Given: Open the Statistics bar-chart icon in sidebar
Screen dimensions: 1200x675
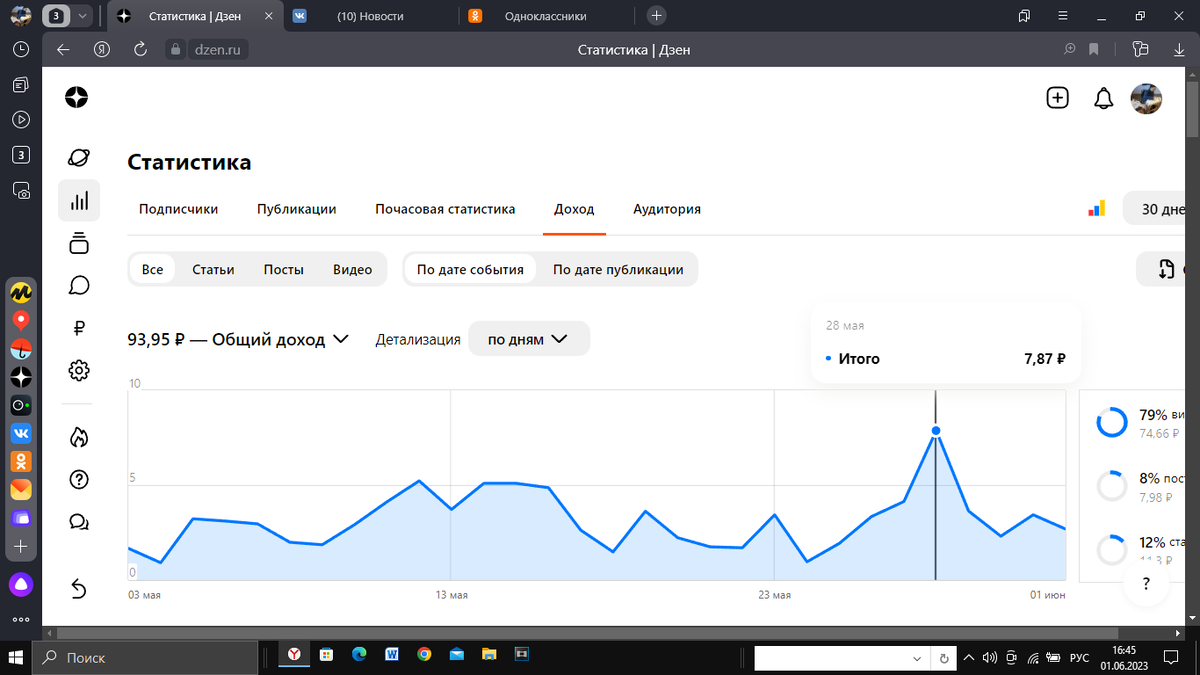Looking at the screenshot, I should click(79, 200).
